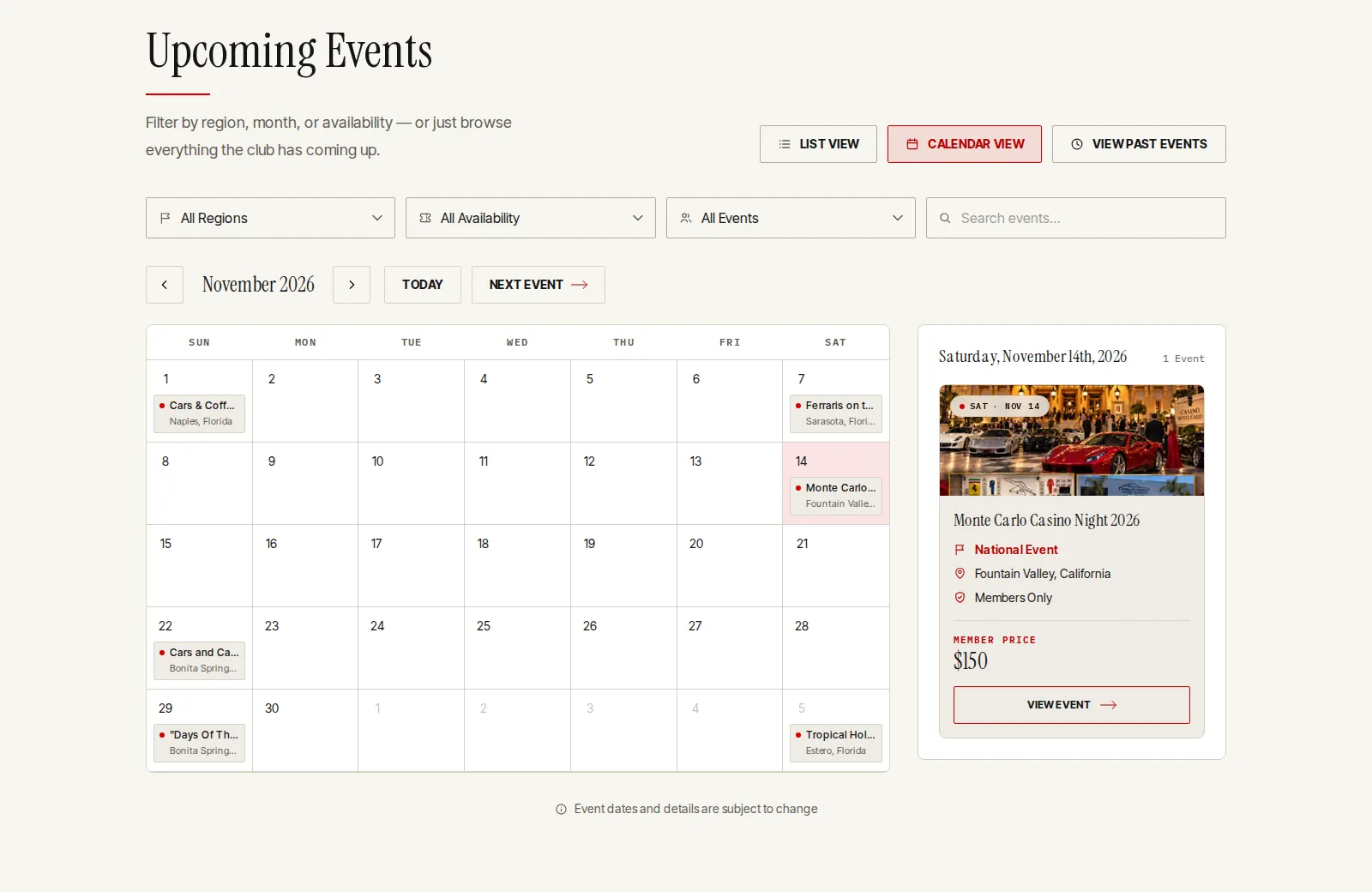Screen dimensions: 1372x892
Task: Go to the Next Event
Action: click(539, 285)
